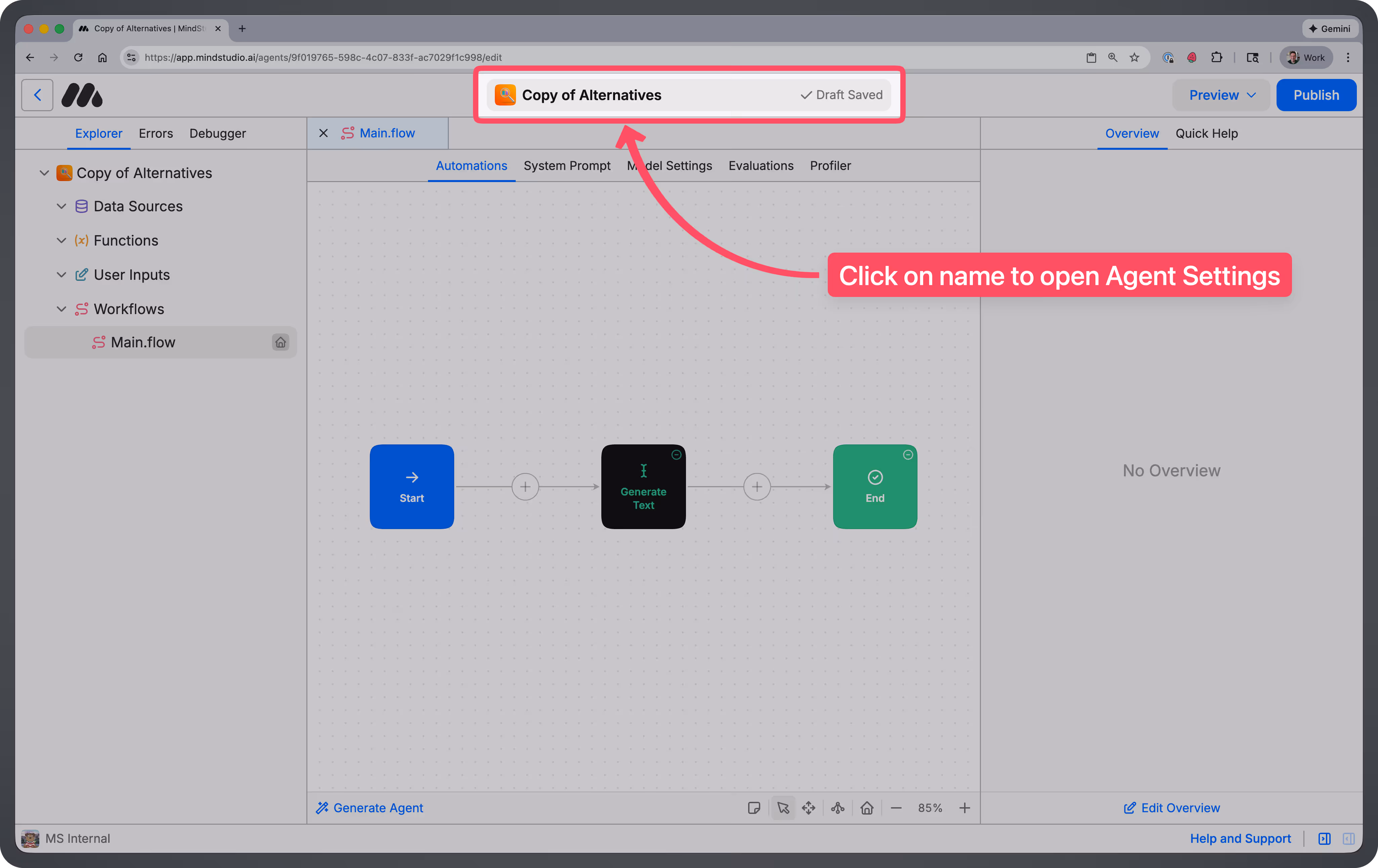
Task: Collapse the Data Sources section
Action: click(61, 206)
